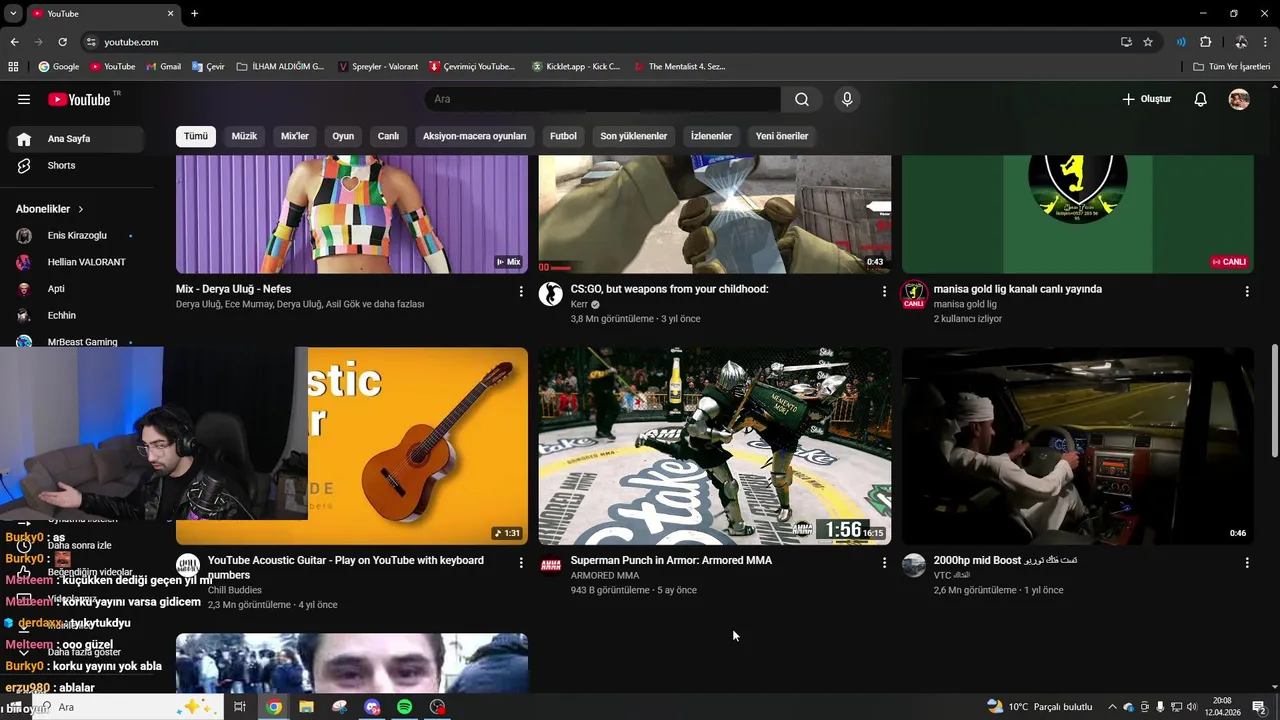Open the Tüm Yer İşaretleri folder
Image resolution: width=1280 pixels, height=720 pixels.
[x=1232, y=66]
